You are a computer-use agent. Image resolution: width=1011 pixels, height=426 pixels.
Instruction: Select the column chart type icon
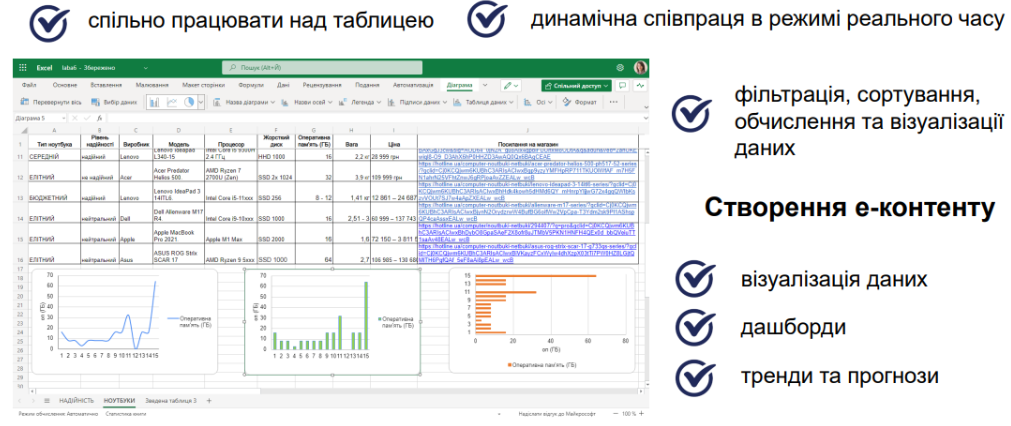point(156,102)
